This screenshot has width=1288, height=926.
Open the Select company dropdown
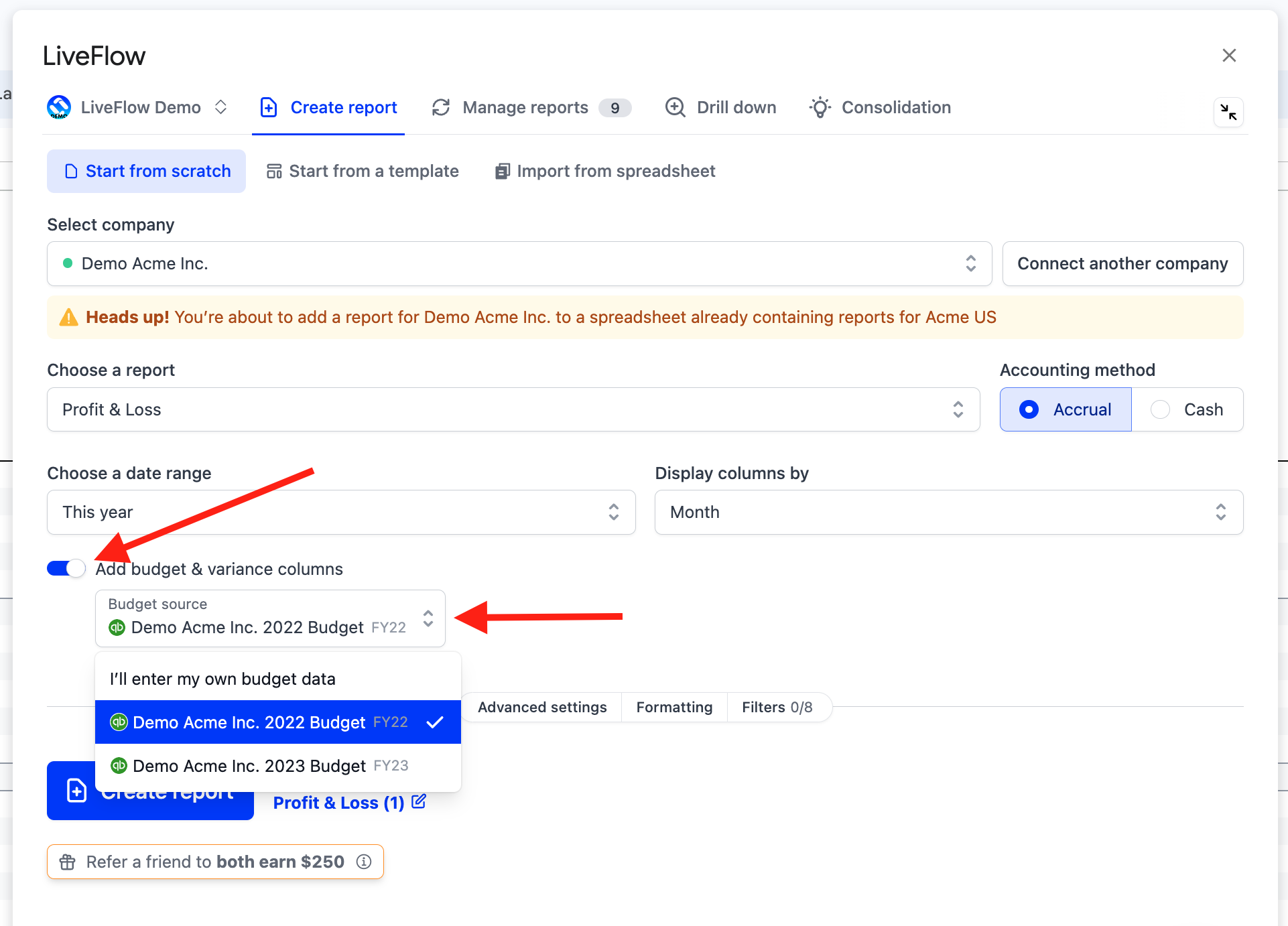519,263
